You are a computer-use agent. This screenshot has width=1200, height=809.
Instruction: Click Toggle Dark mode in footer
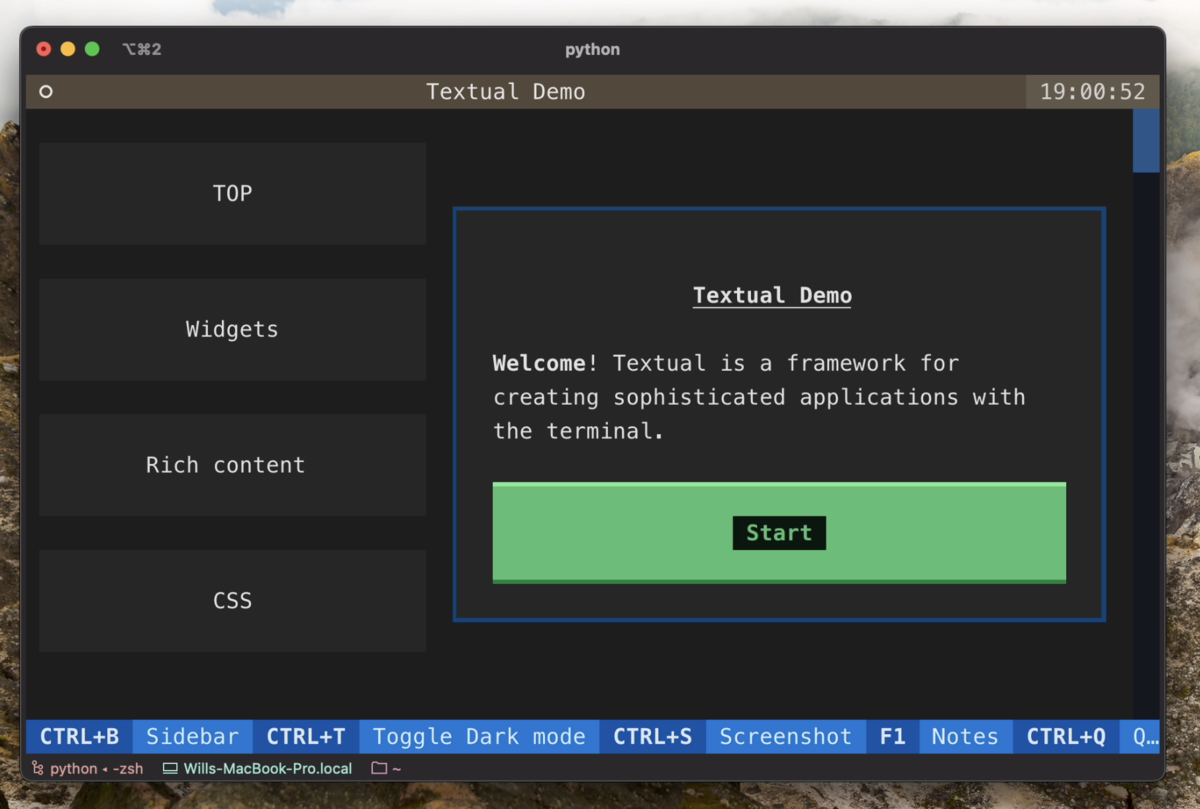(x=426, y=737)
